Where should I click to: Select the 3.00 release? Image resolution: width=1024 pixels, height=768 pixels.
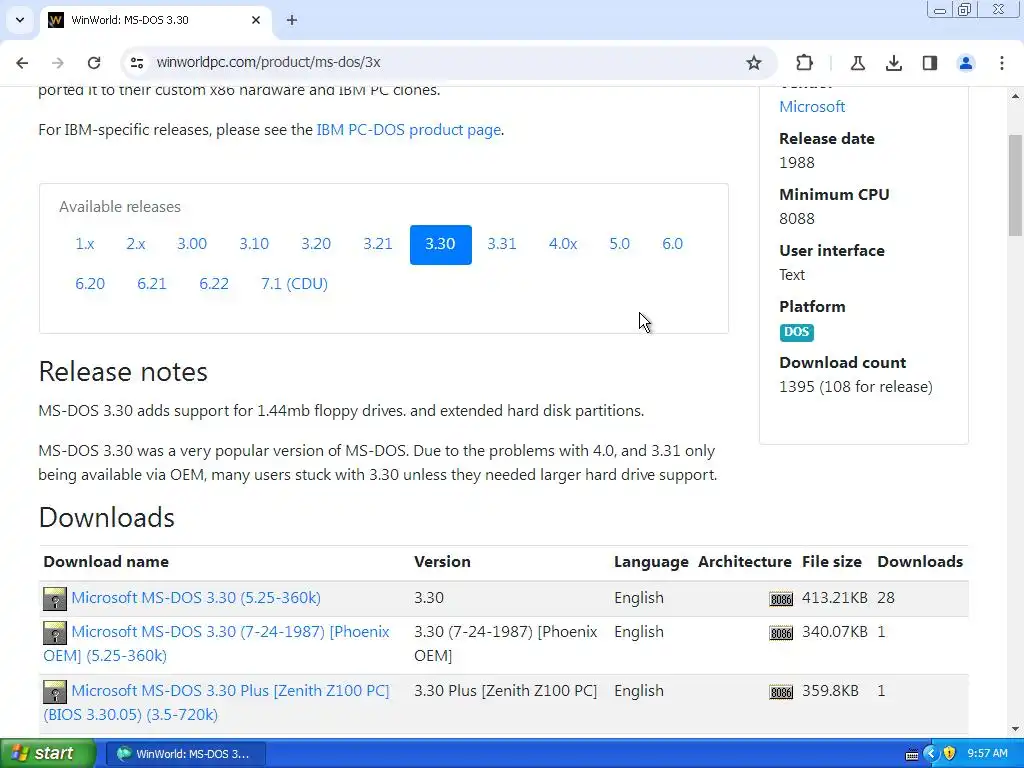point(192,244)
